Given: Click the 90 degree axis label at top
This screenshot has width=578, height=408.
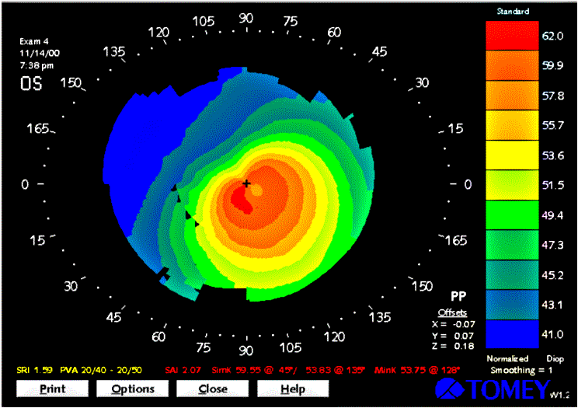Looking at the screenshot, I should pos(246,18).
